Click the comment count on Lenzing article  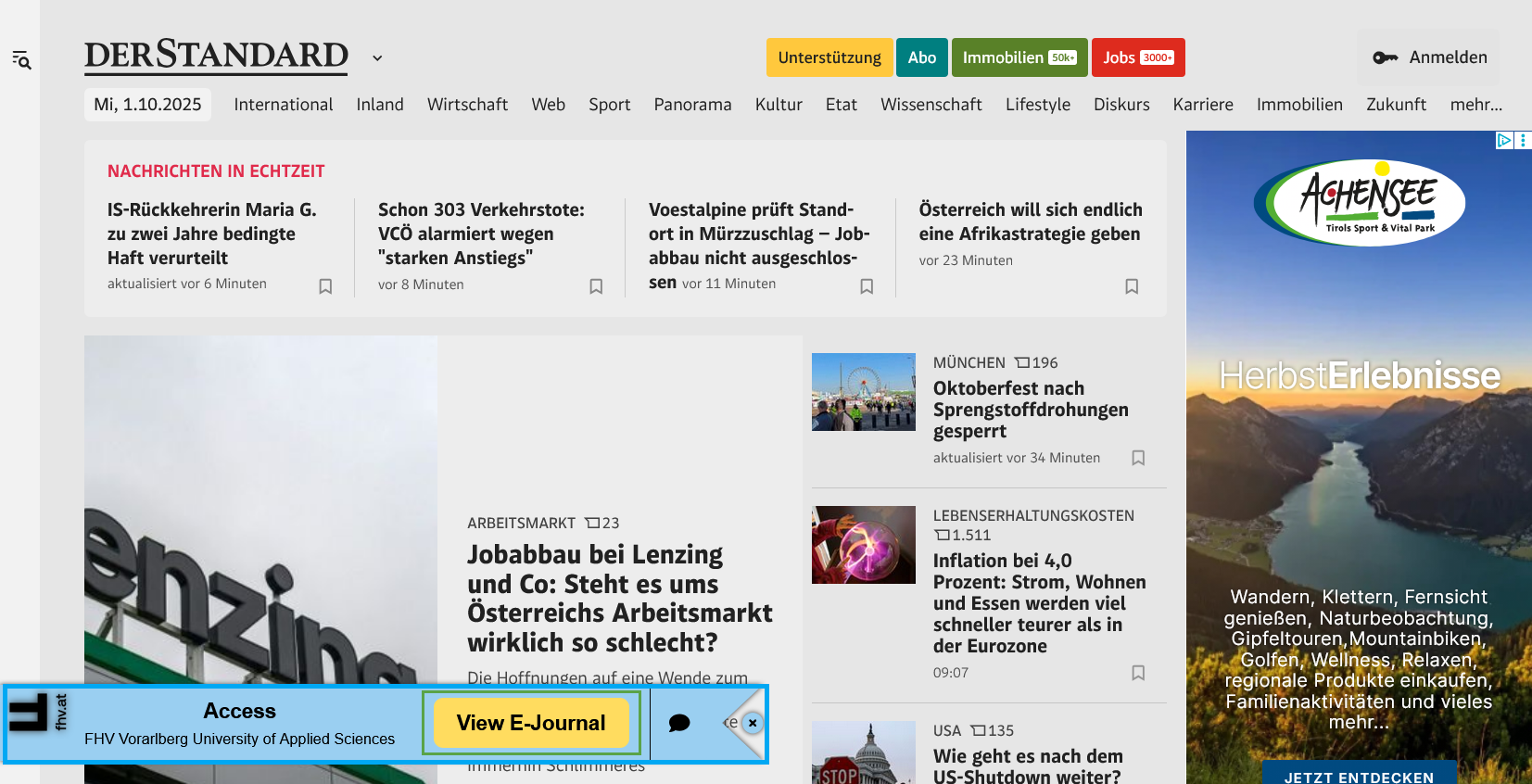point(602,524)
